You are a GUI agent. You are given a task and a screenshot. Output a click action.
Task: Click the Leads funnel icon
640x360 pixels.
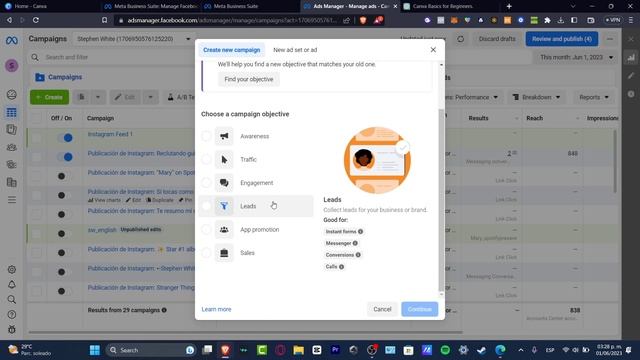(x=224, y=206)
